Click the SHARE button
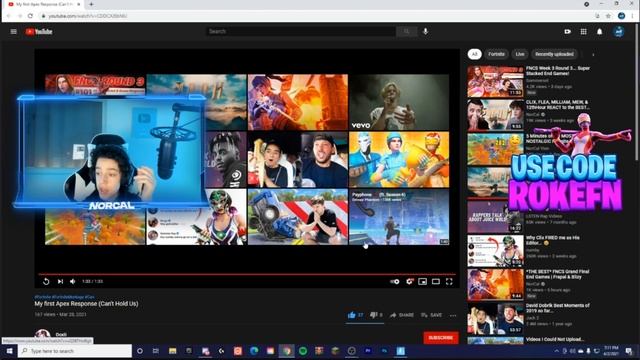Screen dimensions: 640x360 pos(402,315)
